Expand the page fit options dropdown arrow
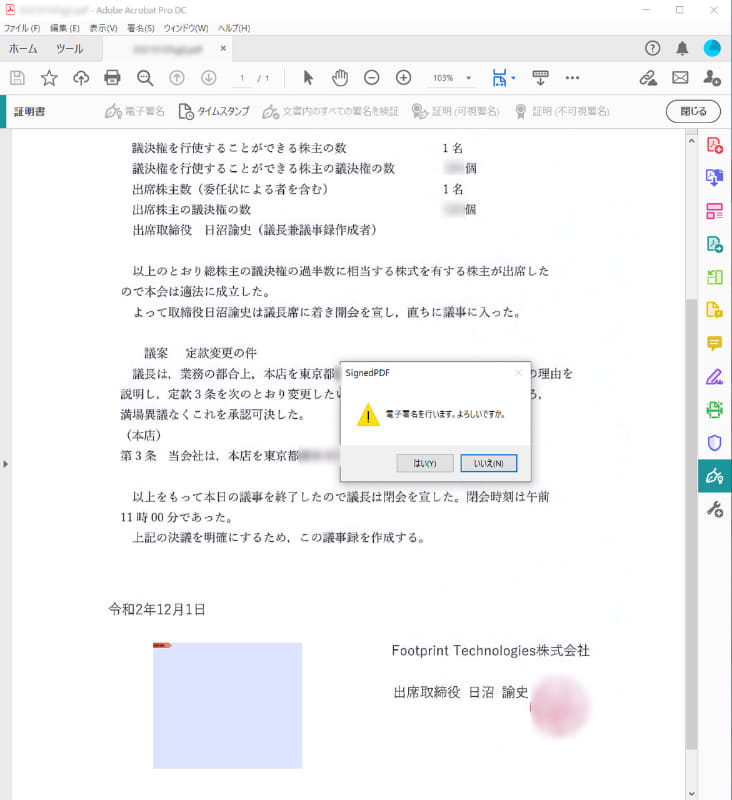This screenshot has height=800, width=732. tap(513, 78)
